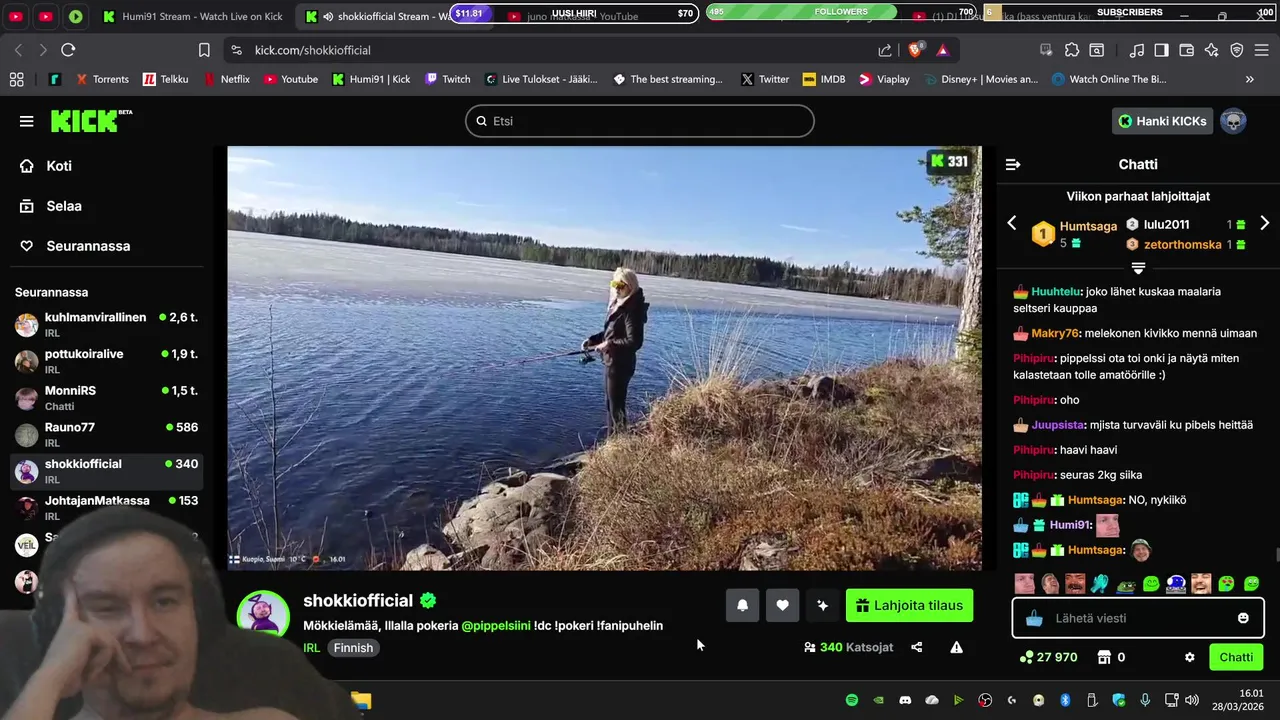The image size is (1280, 720).
Task: Open the emoji picker in chat input
Action: coord(1243,618)
